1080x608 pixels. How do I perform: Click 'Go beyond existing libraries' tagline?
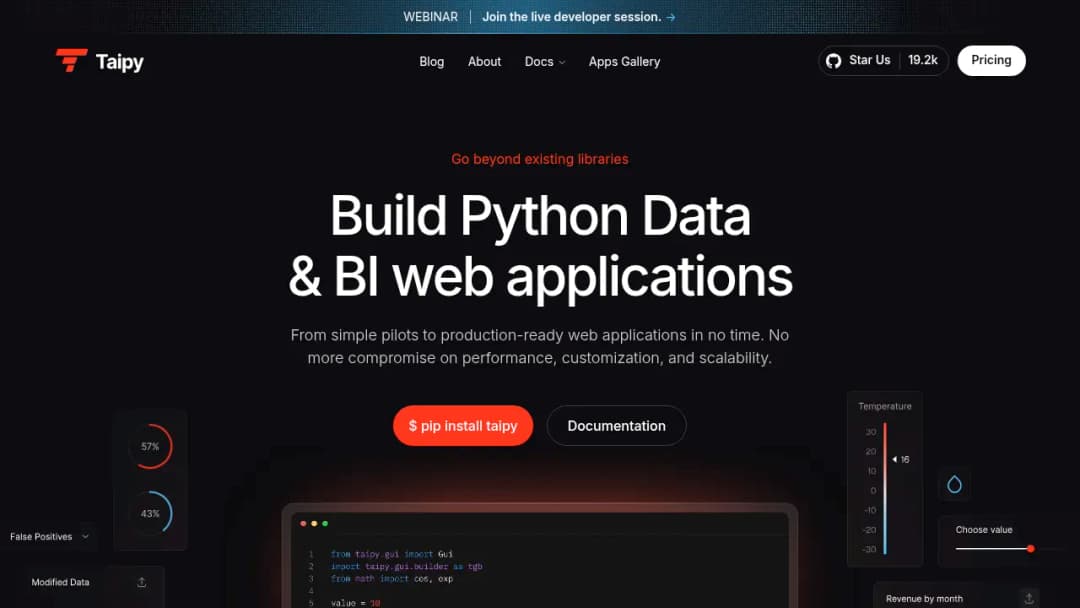(540, 159)
